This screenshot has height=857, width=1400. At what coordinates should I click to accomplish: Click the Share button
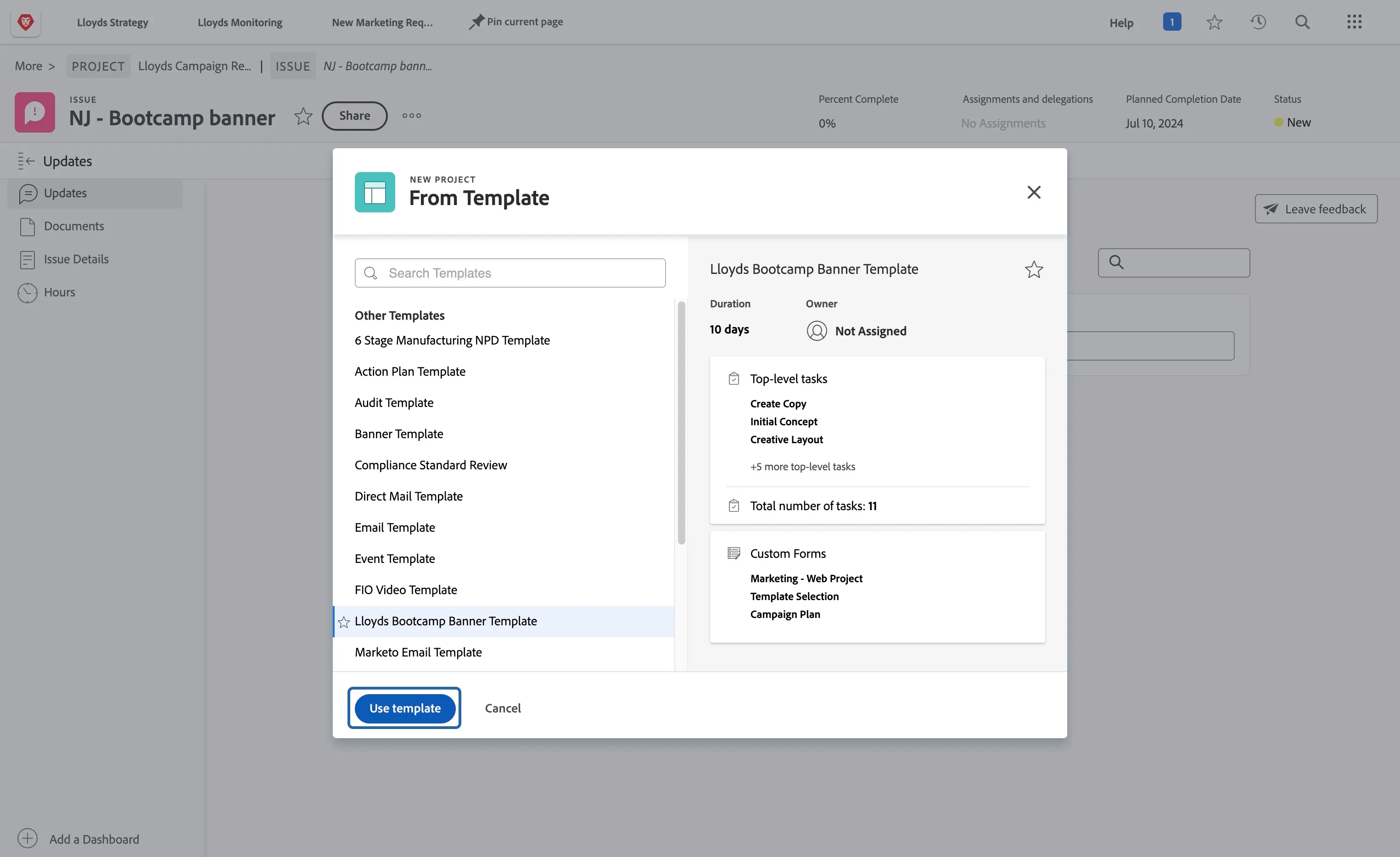pyautogui.click(x=354, y=116)
